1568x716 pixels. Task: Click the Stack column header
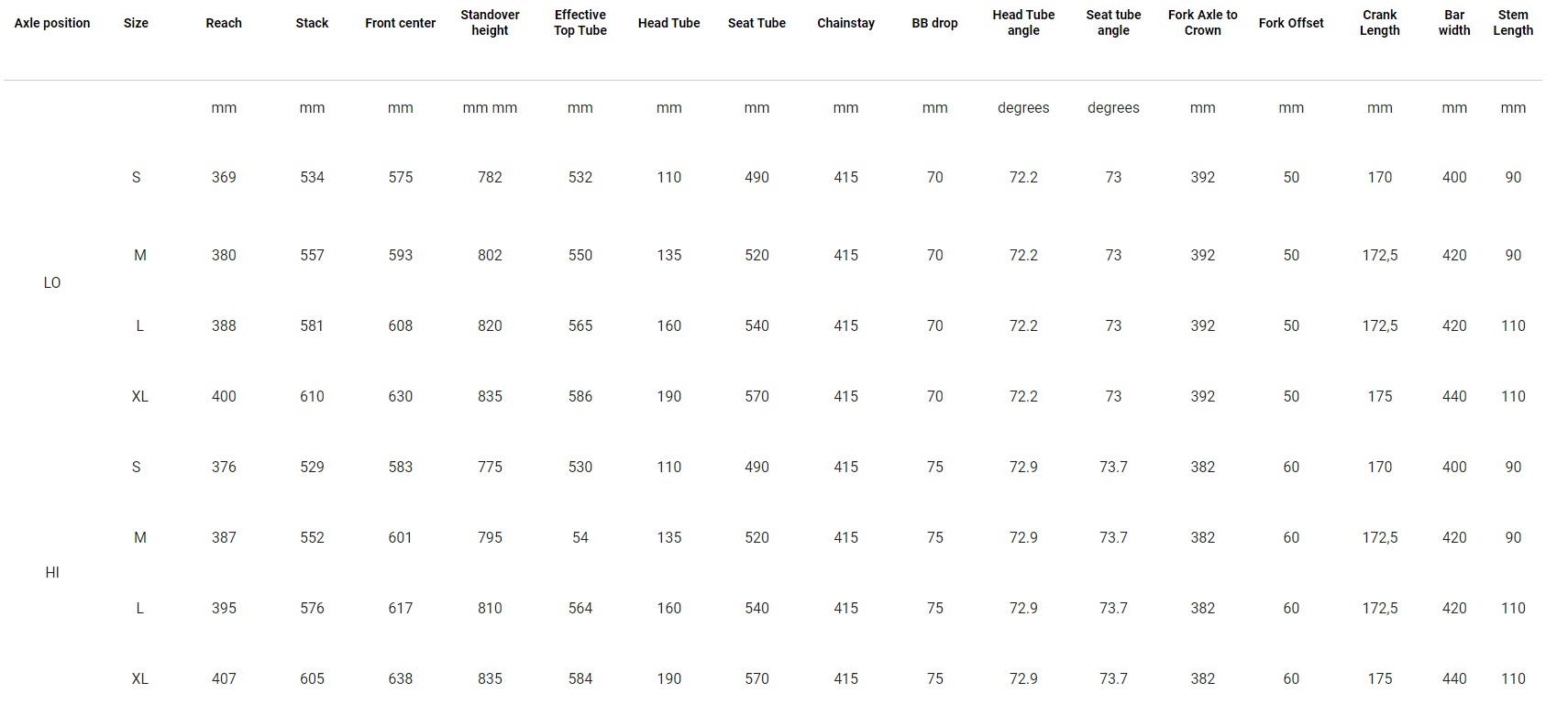pos(312,23)
